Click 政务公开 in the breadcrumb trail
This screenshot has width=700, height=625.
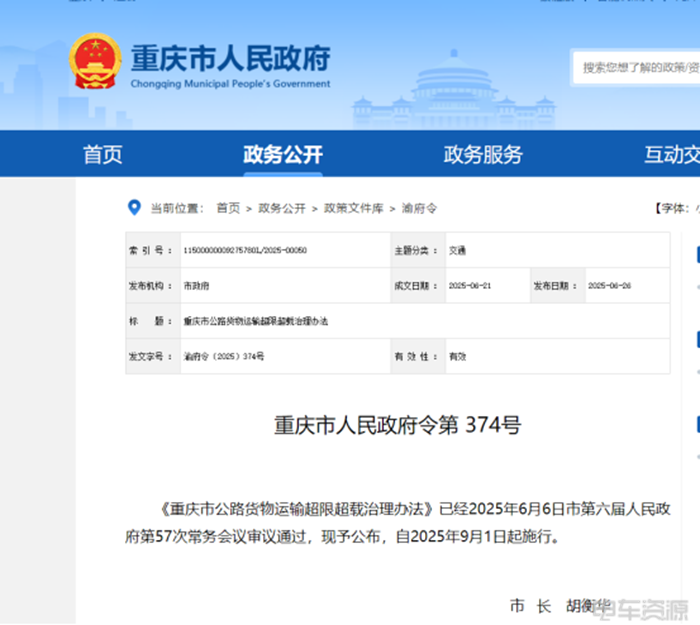(281, 209)
